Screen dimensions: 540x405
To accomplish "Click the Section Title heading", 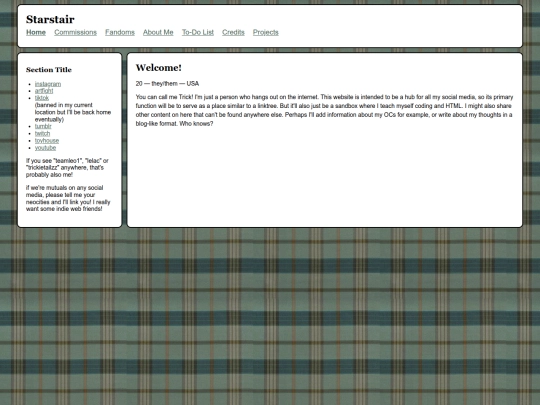I will 49,70.
